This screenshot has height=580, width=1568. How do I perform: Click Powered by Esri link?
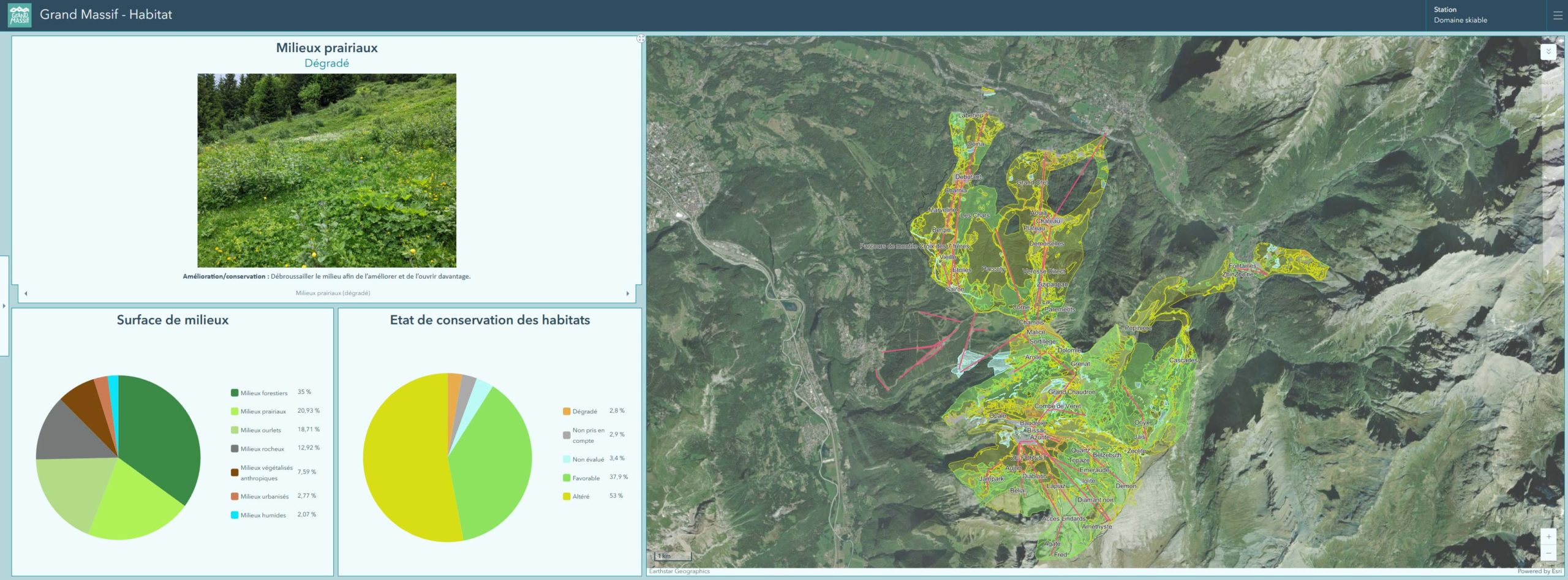point(1539,571)
